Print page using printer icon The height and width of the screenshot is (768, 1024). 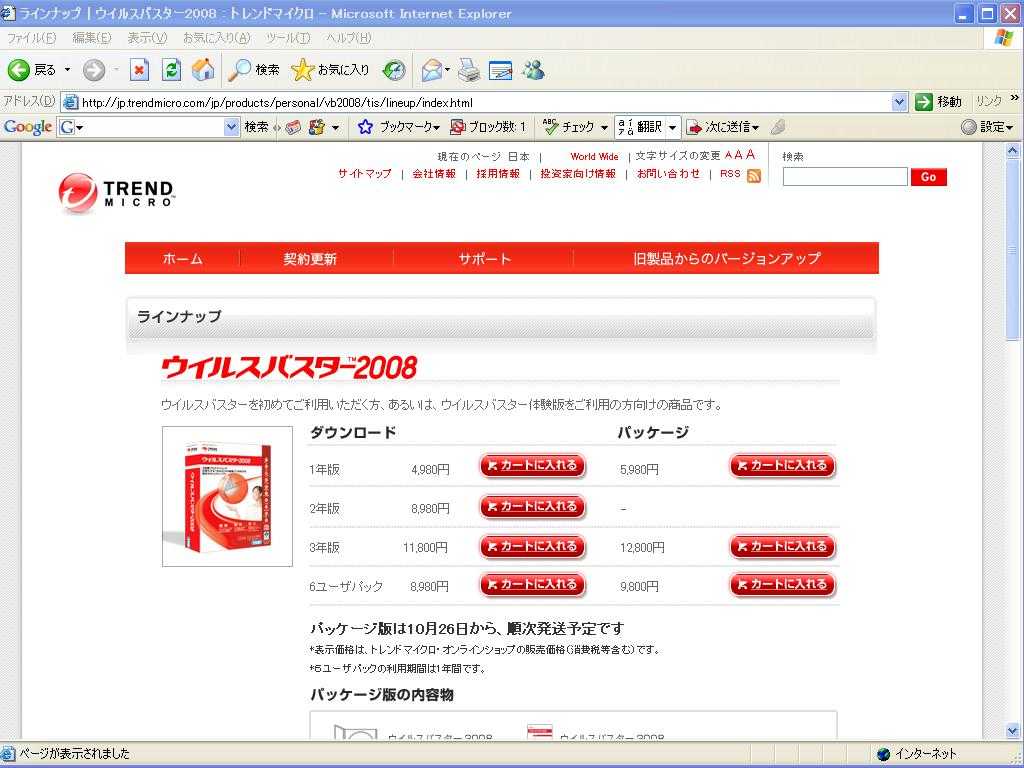coord(468,71)
